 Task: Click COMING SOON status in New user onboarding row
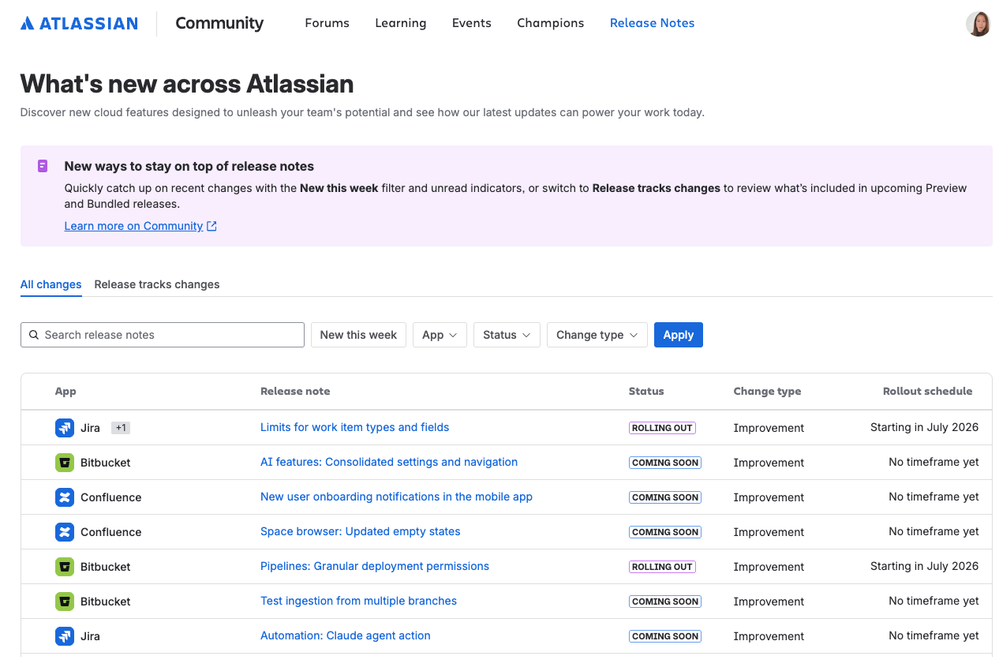click(x=665, y=497)
